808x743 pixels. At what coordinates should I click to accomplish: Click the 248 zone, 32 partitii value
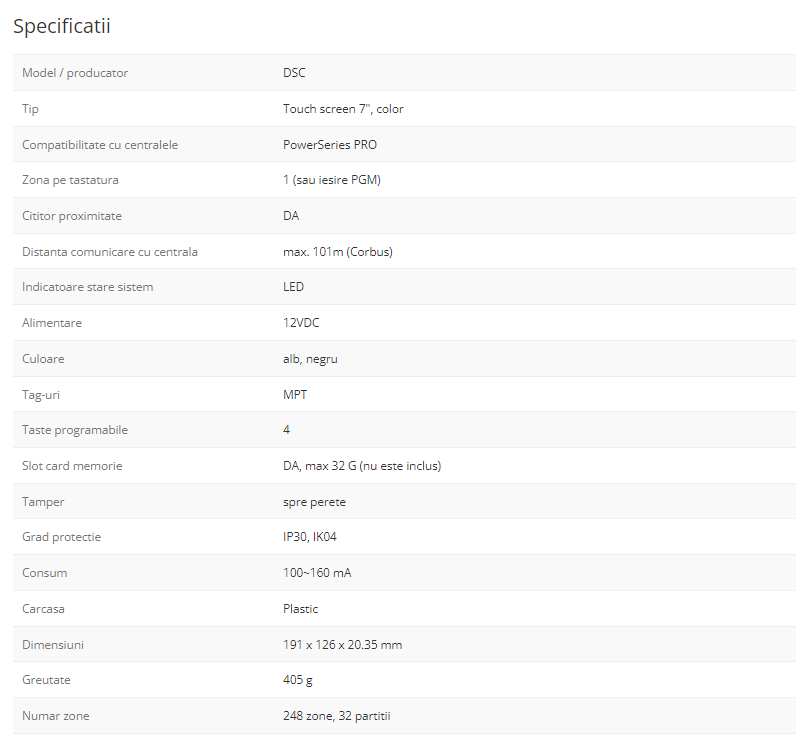[343, 716]
